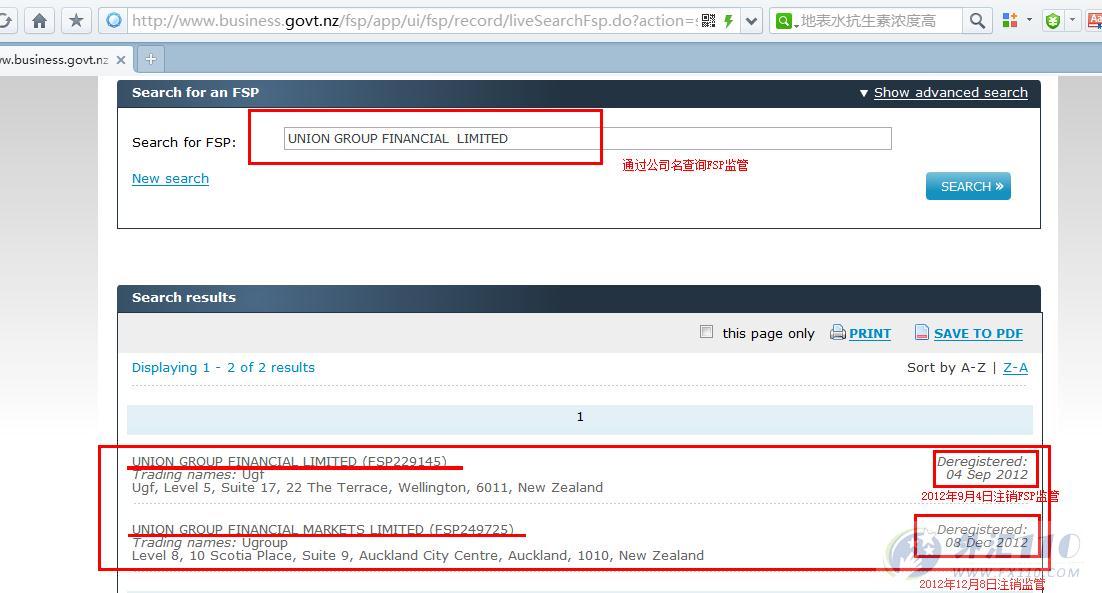Expand the address bar history dropdown

coord(751,21)
